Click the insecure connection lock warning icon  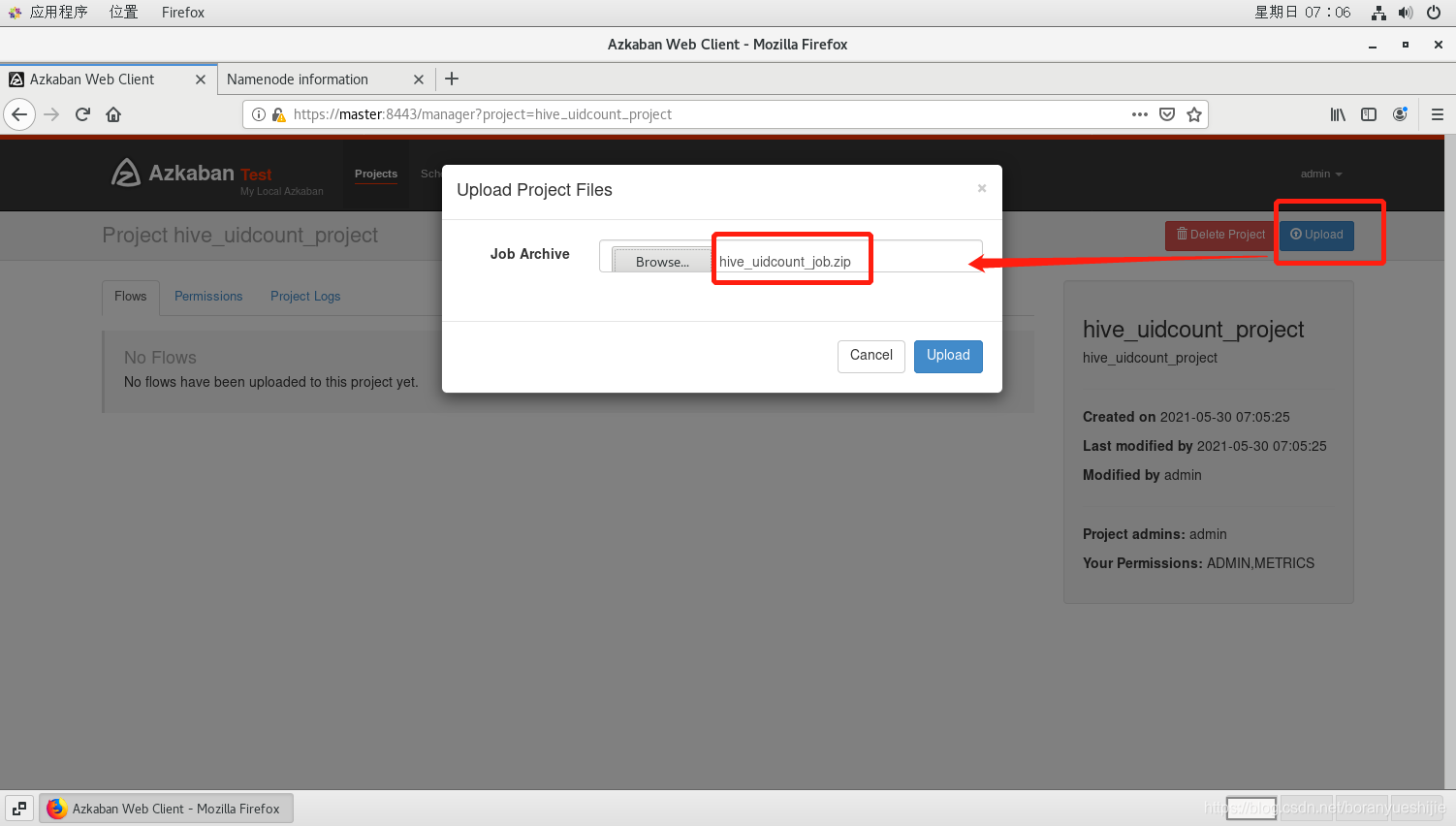[278, 114]
